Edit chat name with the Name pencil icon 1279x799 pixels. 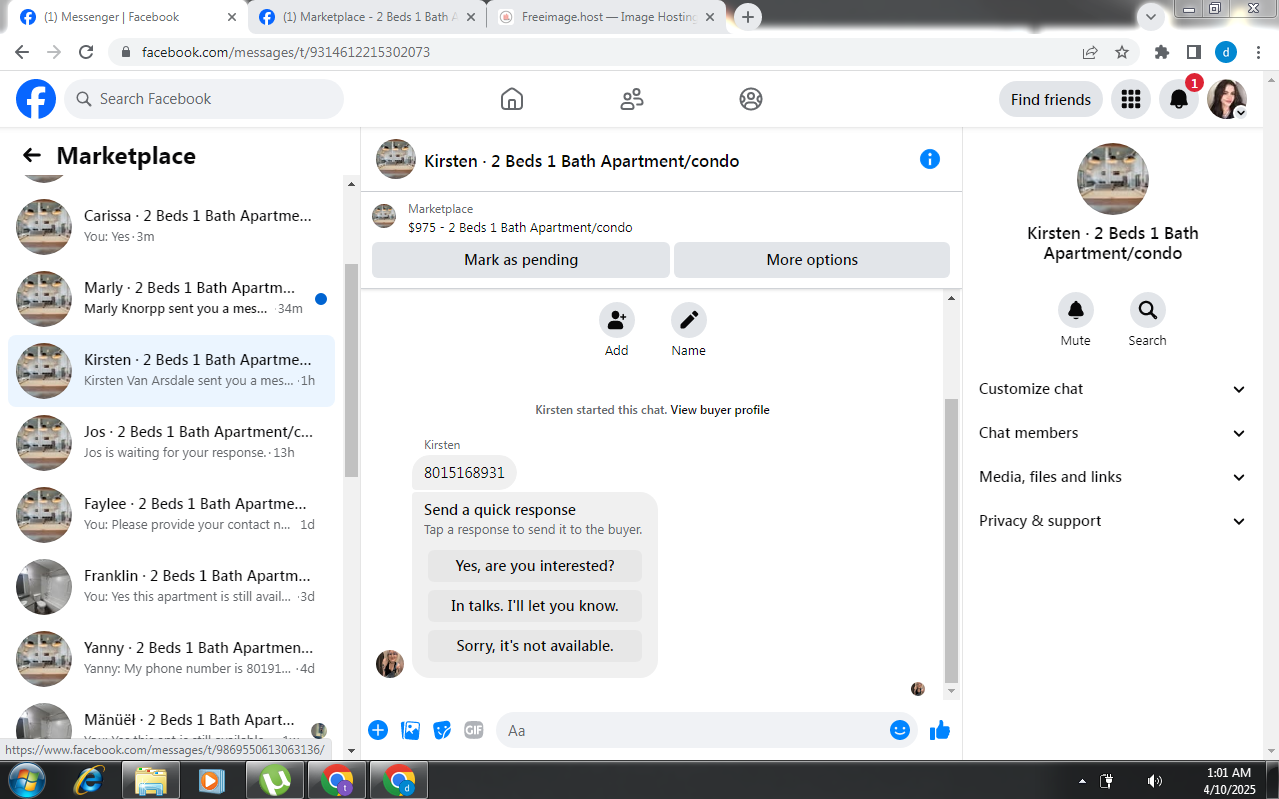tap(689, 320)
